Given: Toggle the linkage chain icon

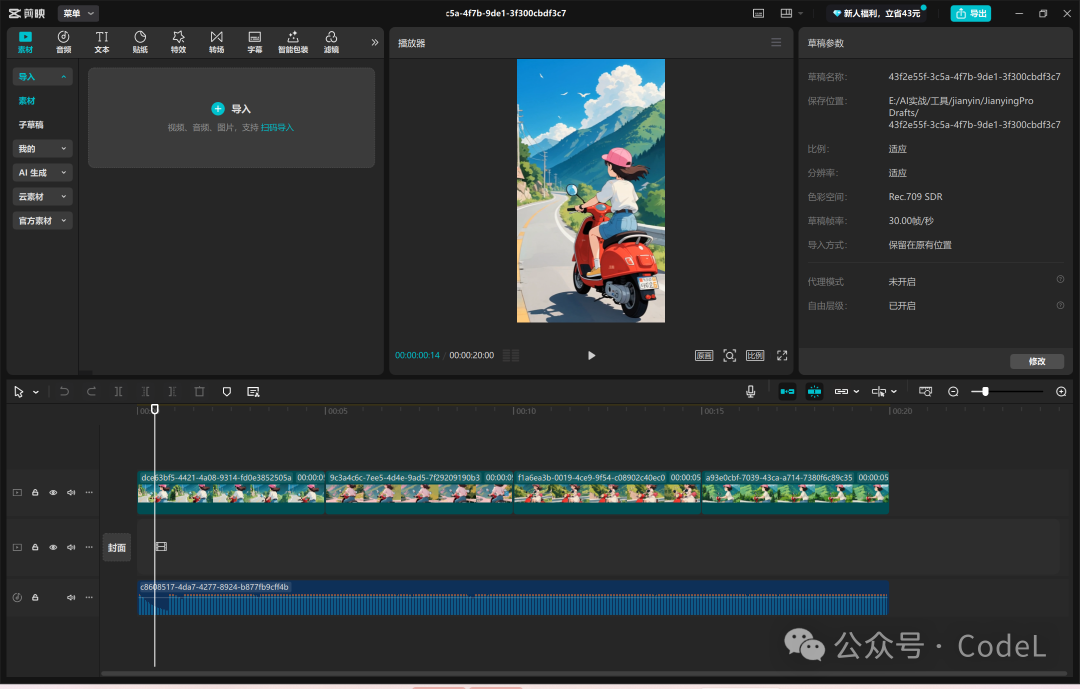Looking at the screenshot, I should coord(841,391).
